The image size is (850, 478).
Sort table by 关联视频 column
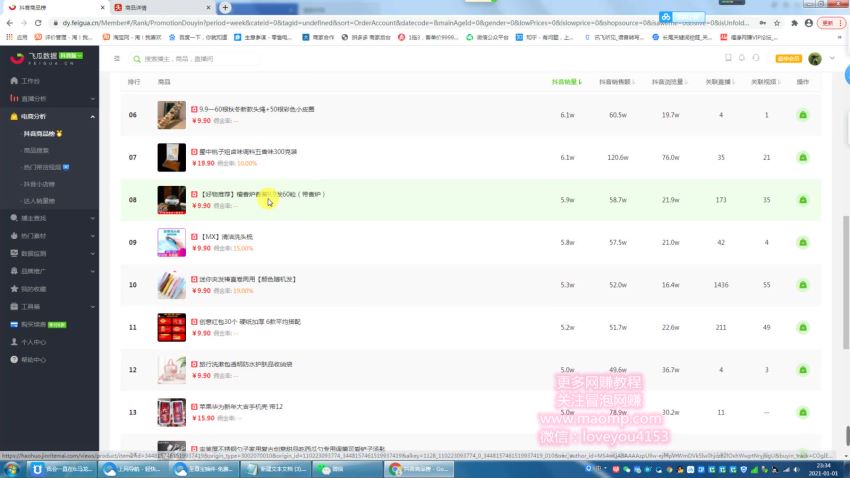tap(765, 82)
